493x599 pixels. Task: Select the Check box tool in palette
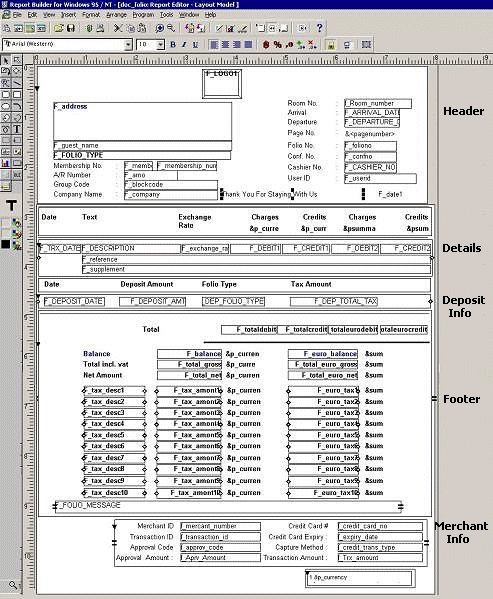17,152
